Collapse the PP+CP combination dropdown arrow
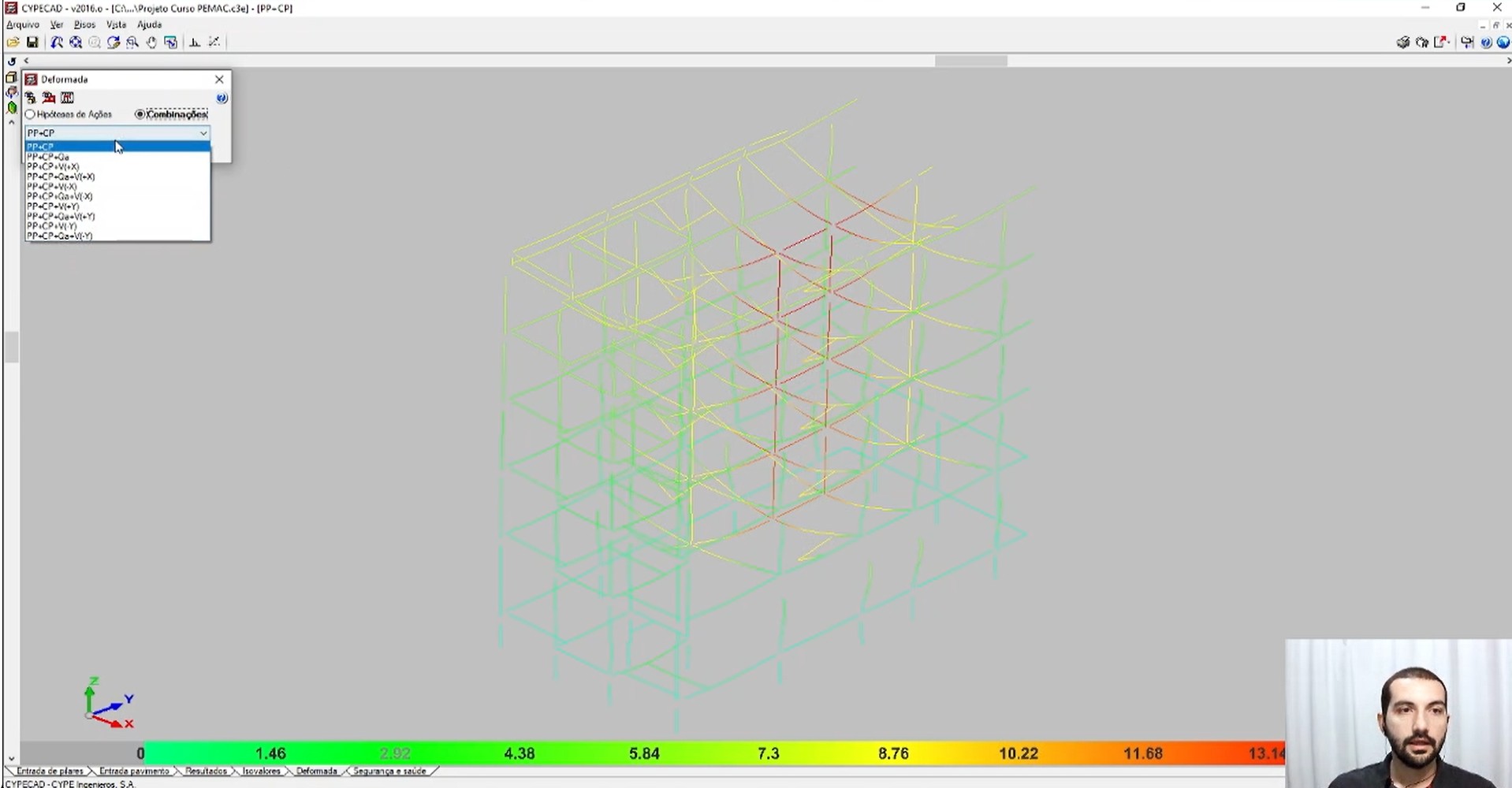Screen dimensions: 1512x788 click(203, 133)
